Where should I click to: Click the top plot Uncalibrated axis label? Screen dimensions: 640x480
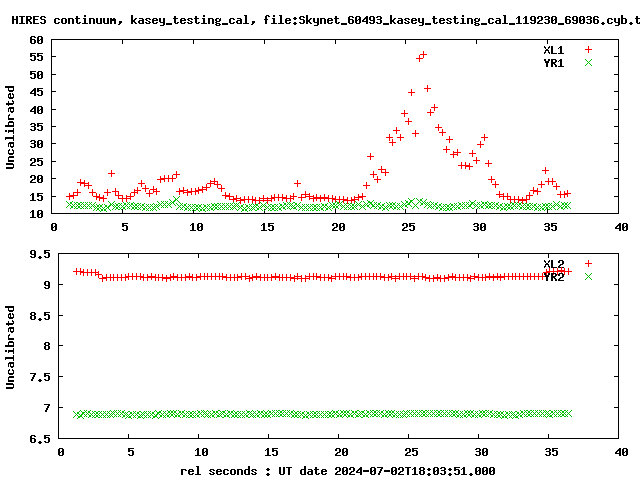coord(10,127)
